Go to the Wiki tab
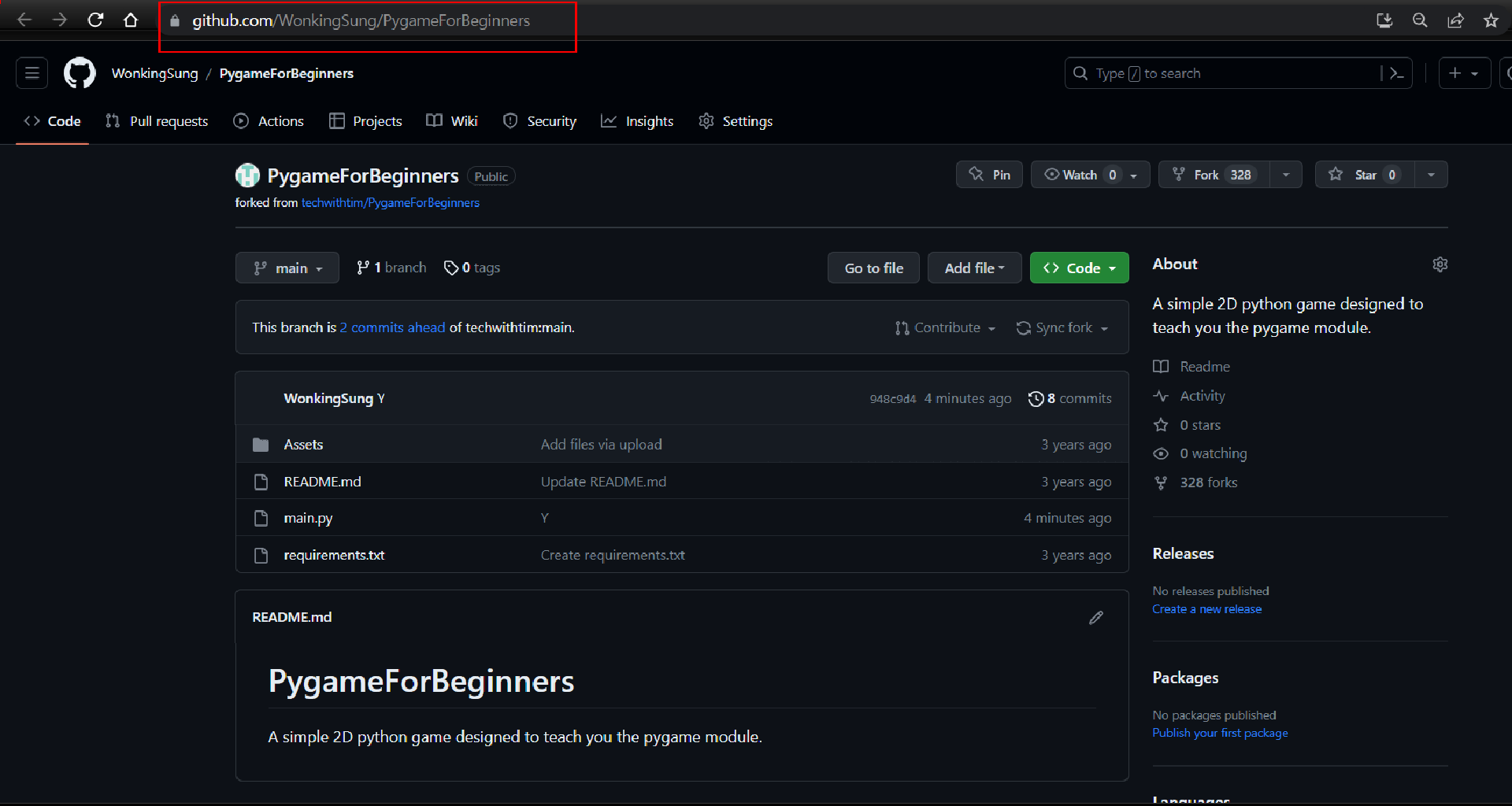Viewport: 1512px width, 806px height. click(x=452, y=121)
